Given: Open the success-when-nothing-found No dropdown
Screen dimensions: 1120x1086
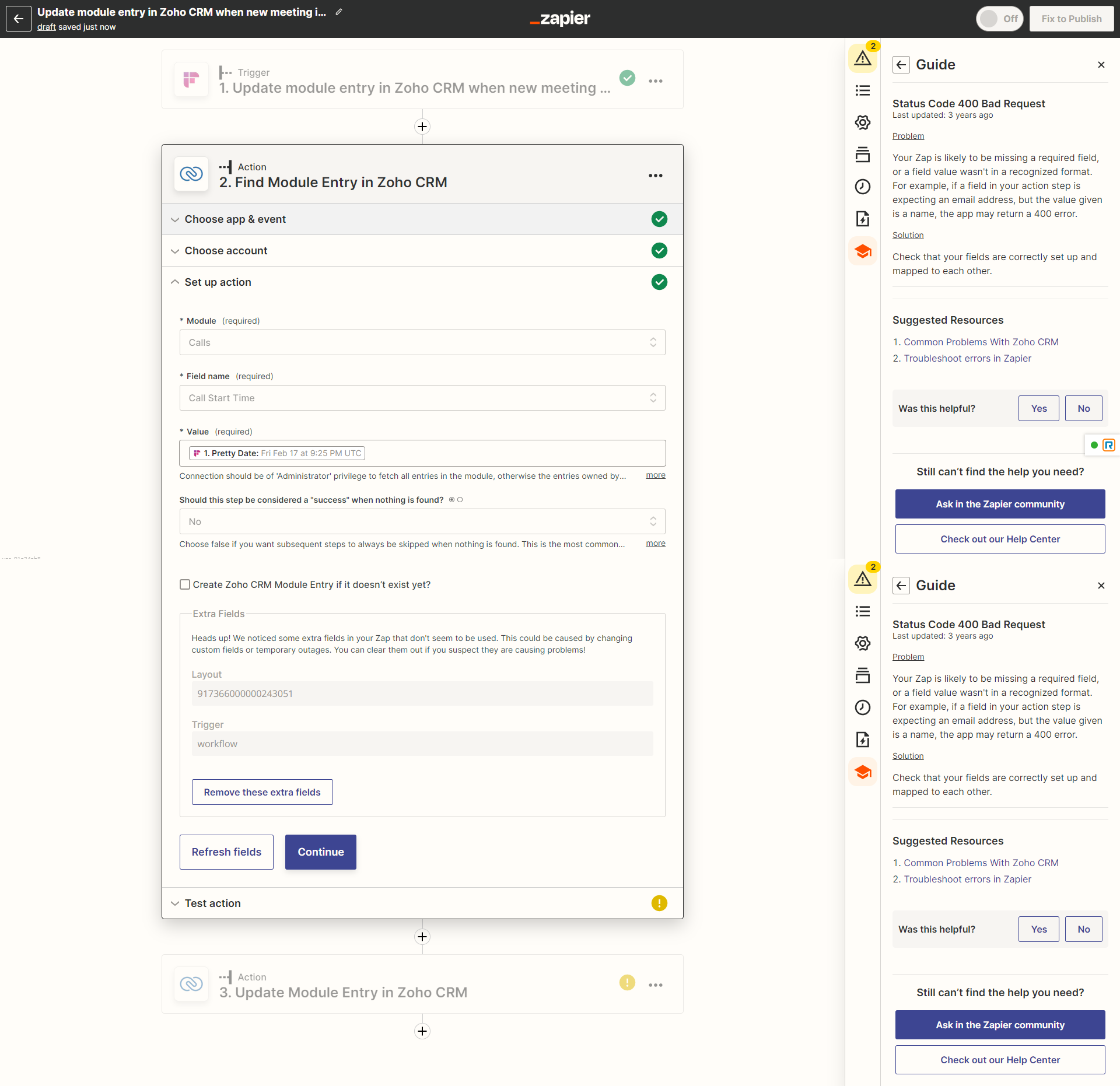Looking at the screenshot, I should click(x=422, y=521).
